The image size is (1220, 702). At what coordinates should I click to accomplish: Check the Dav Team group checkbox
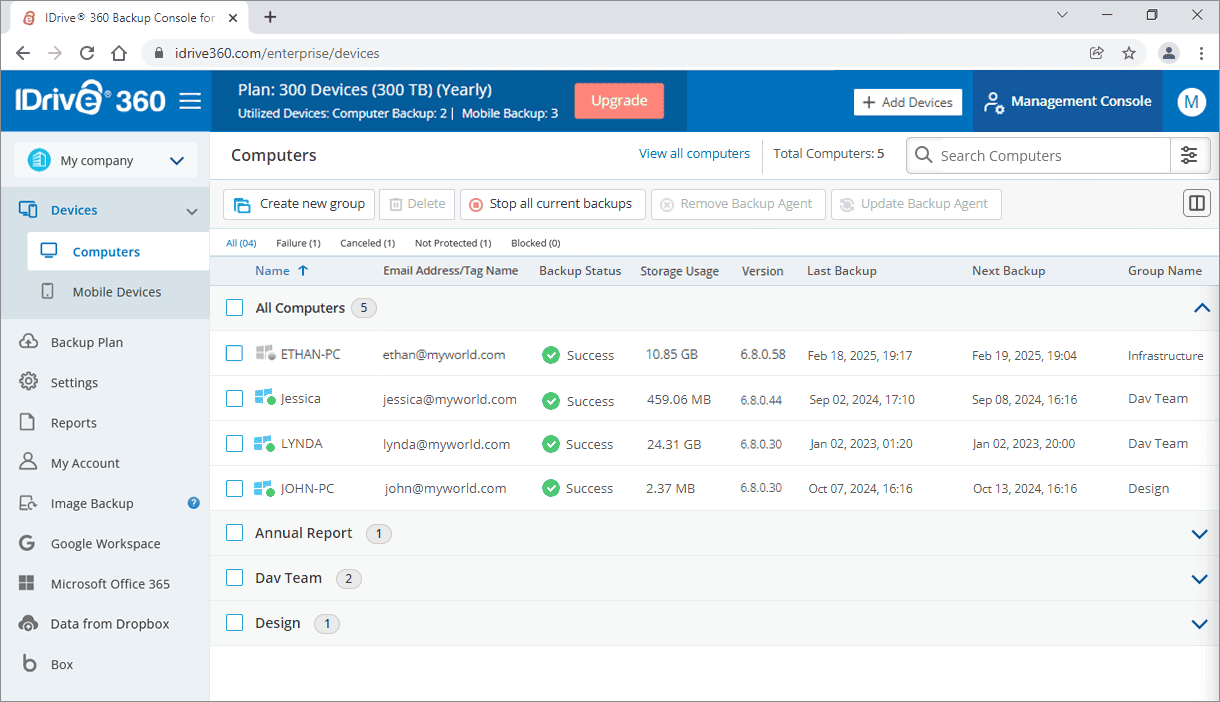click(234, 578)
